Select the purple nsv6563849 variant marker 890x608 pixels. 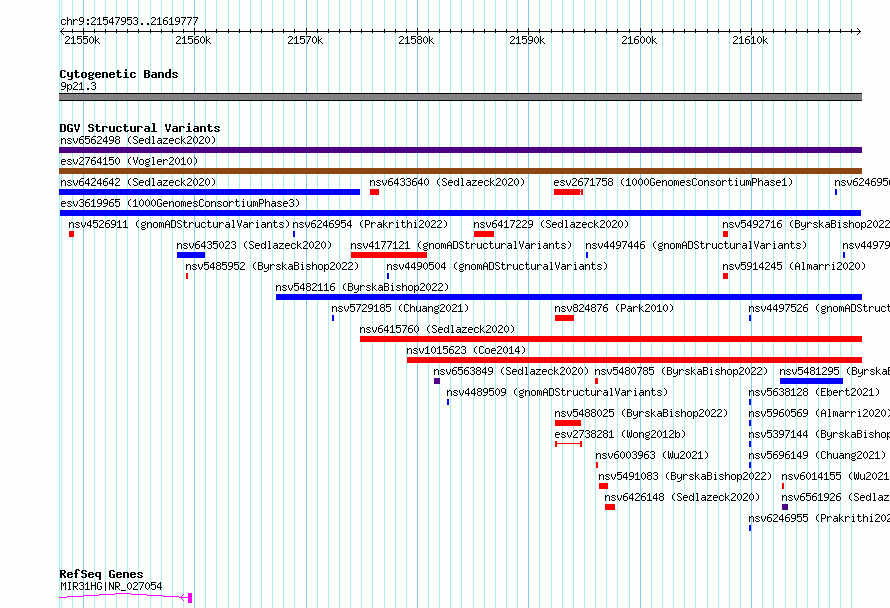pos(437,381)
